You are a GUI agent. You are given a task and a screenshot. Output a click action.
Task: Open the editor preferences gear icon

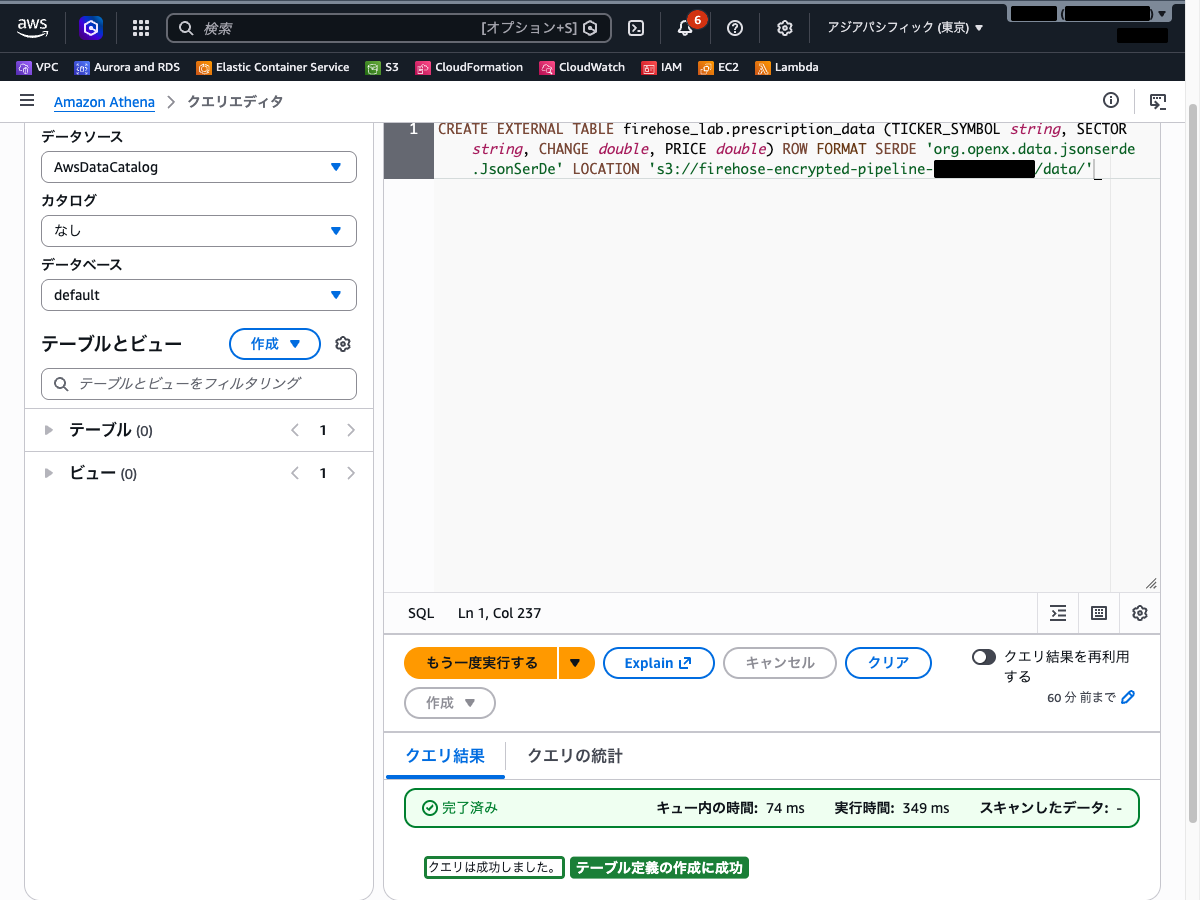click(1140, 613)
